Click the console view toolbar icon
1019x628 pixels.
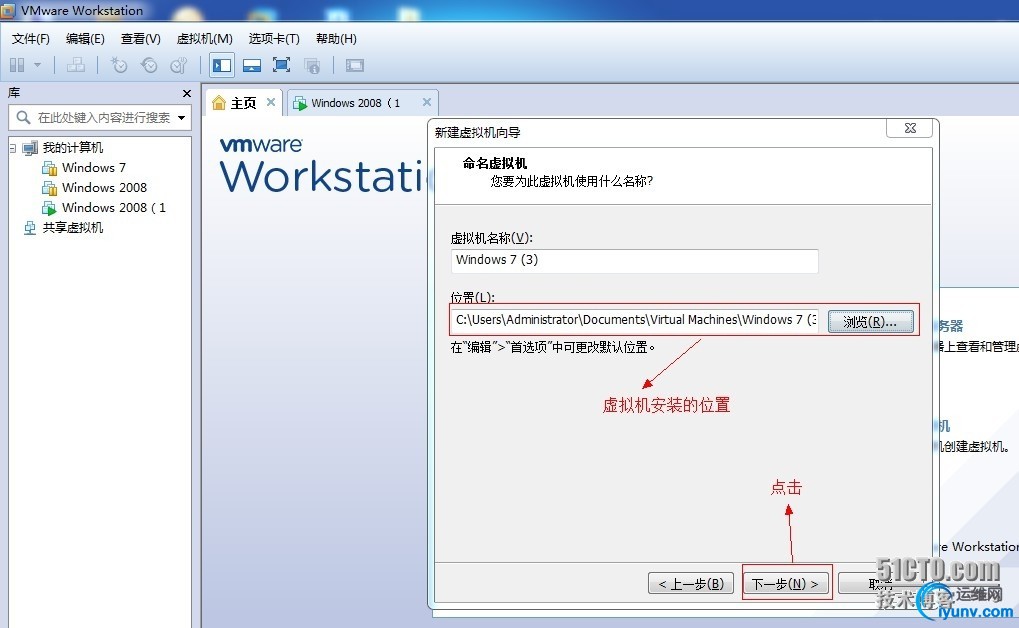(355, 65)
